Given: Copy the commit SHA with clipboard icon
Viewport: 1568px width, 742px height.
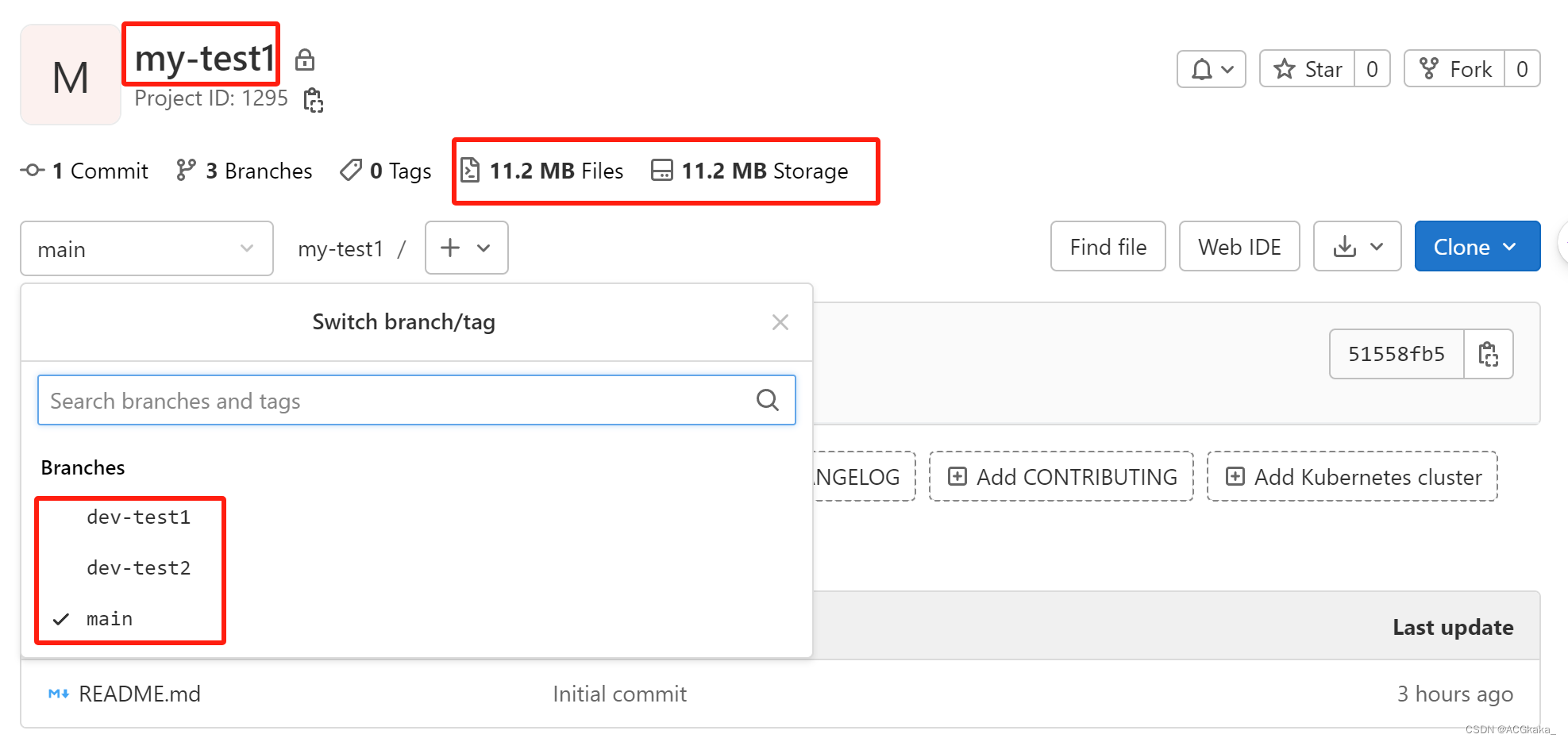Looking at the screenshot, I should coord(1489,354).
